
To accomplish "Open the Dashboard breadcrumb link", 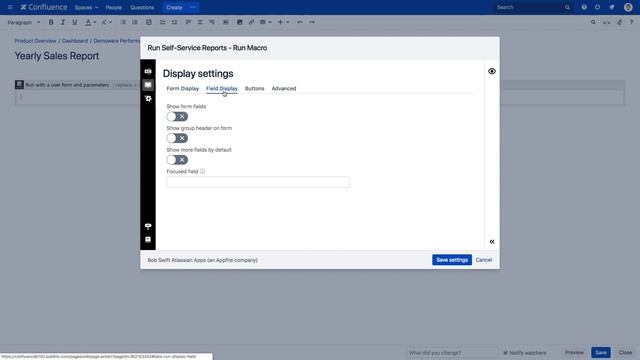I will 75,41.
